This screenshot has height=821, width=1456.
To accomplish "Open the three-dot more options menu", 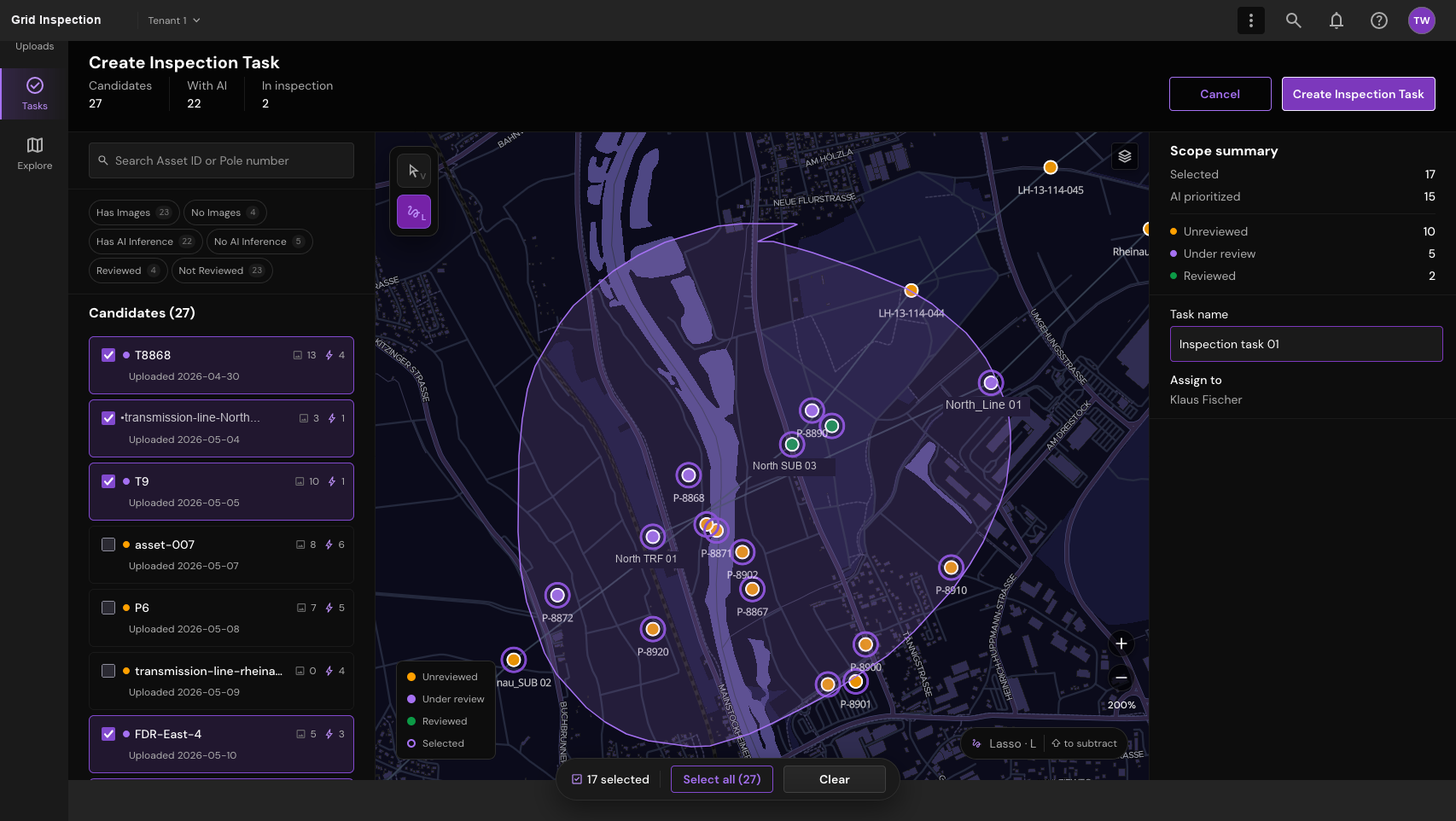I will (x=1251, y=20).
